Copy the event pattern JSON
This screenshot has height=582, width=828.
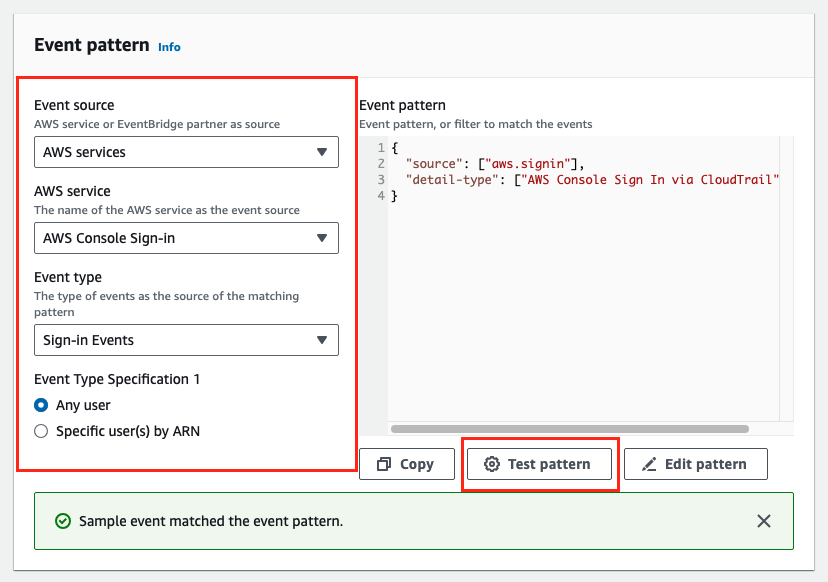(407, 463)
